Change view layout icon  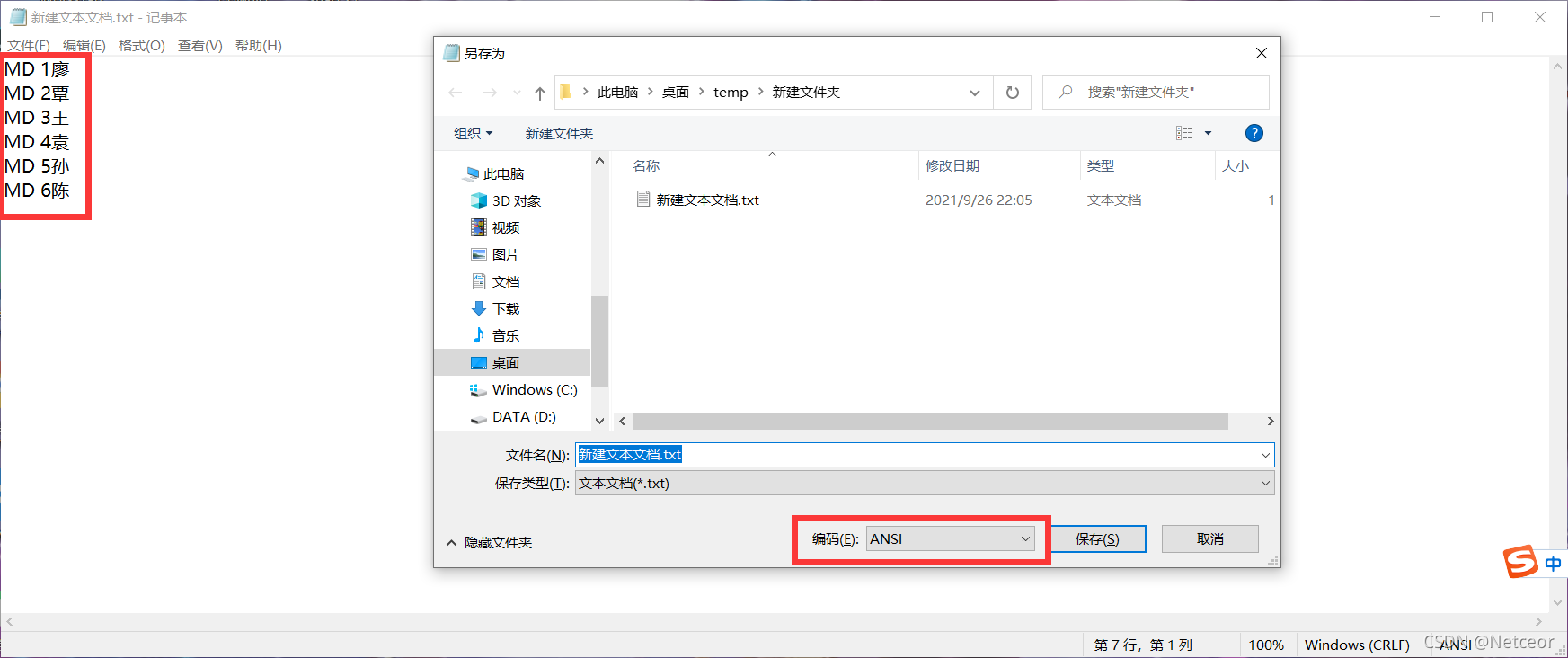1184,133
